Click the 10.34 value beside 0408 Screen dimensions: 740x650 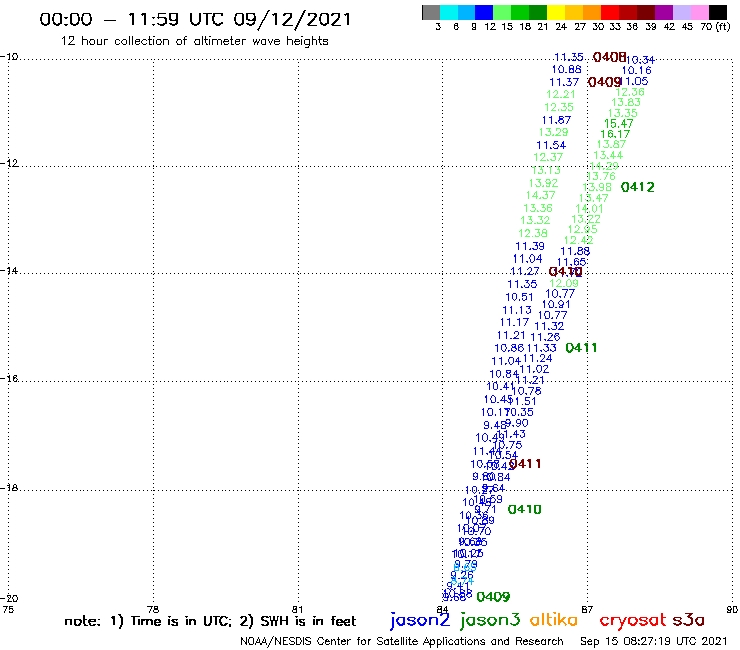[x=640, y=60]
